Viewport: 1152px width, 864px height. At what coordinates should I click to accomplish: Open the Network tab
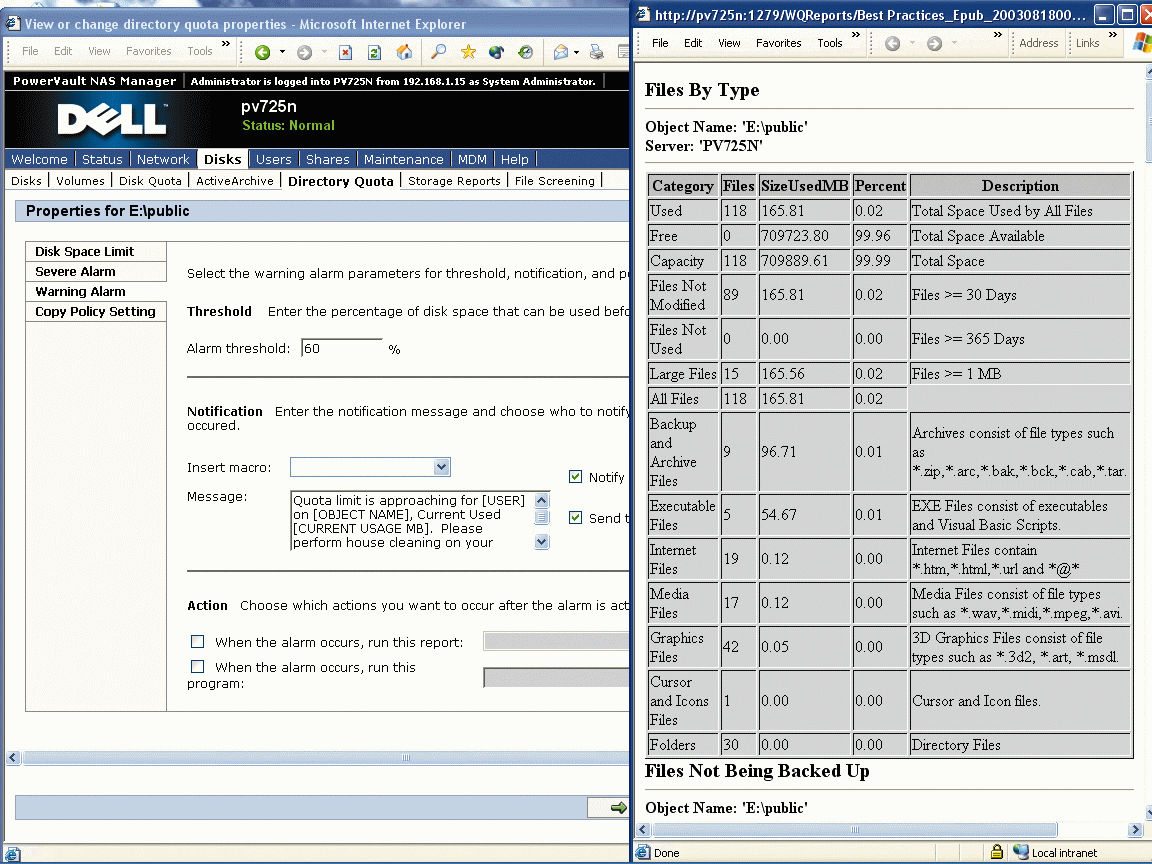[x=163, y=159]
